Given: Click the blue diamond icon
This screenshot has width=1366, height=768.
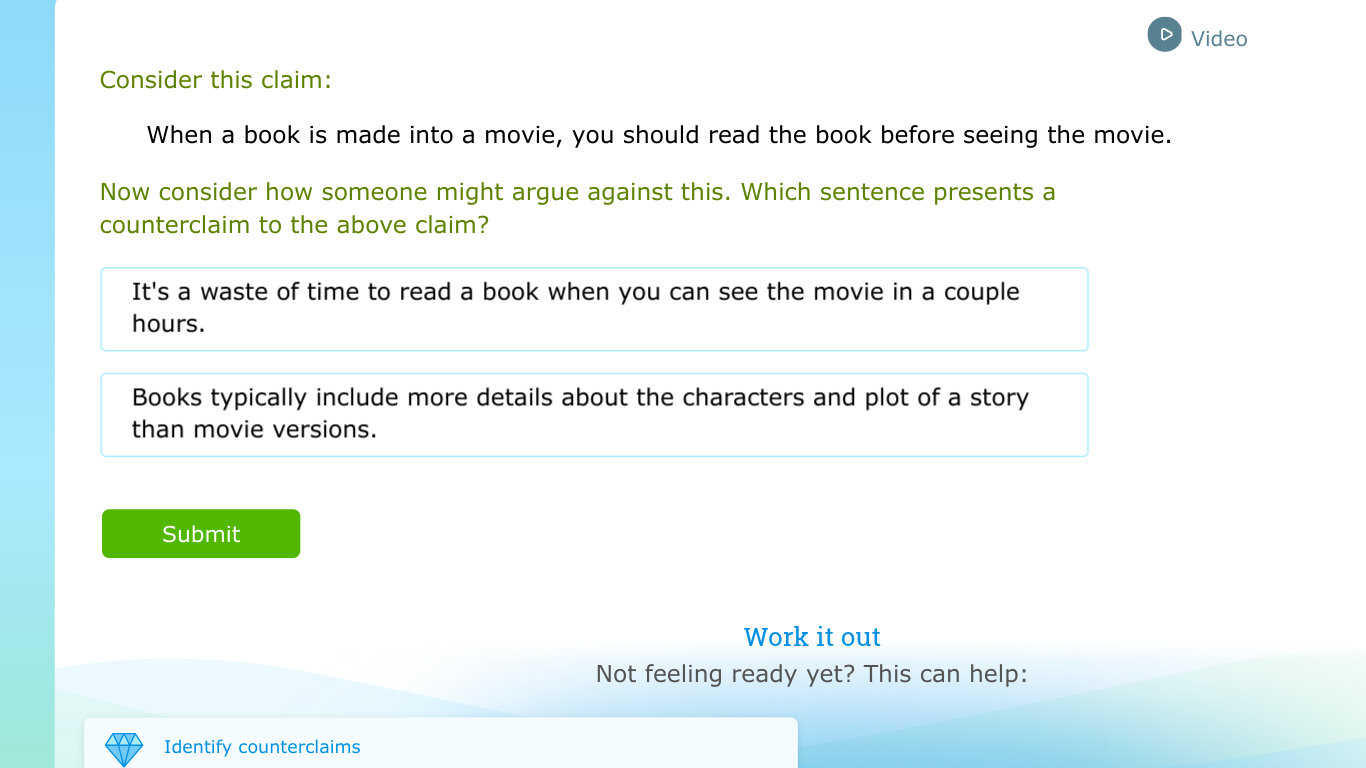Looking at the screenshot, I should point(124,748).
